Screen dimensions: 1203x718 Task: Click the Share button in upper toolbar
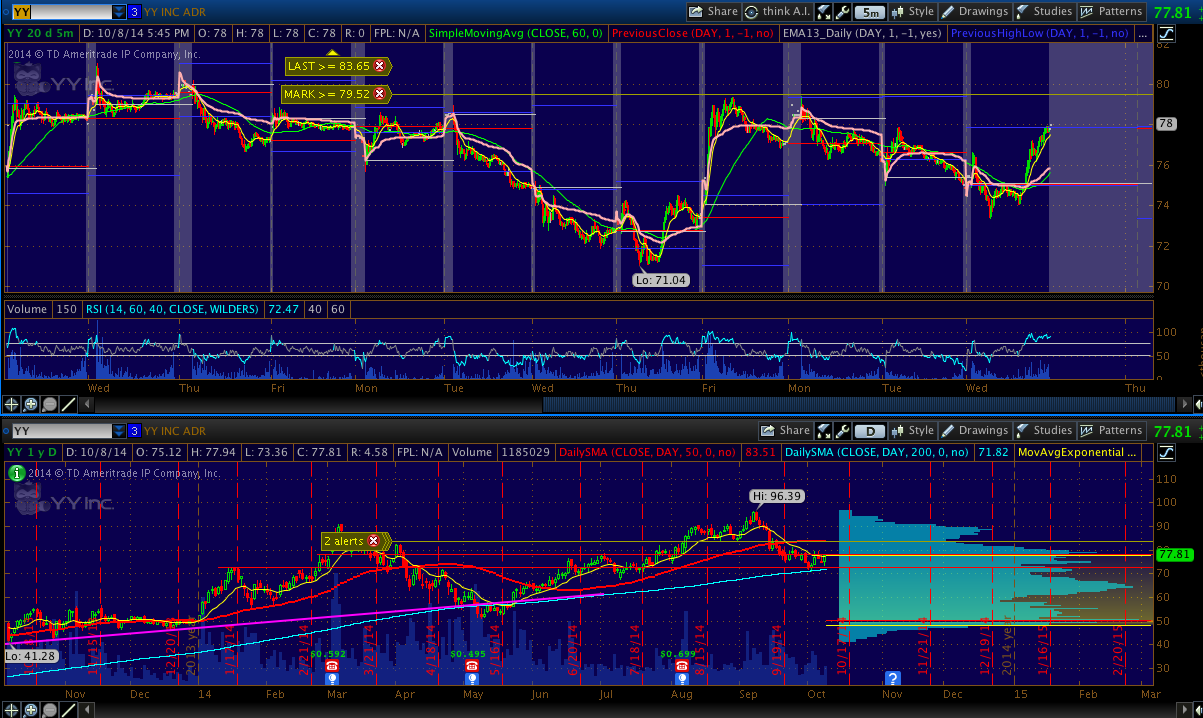tap(713, 12)
